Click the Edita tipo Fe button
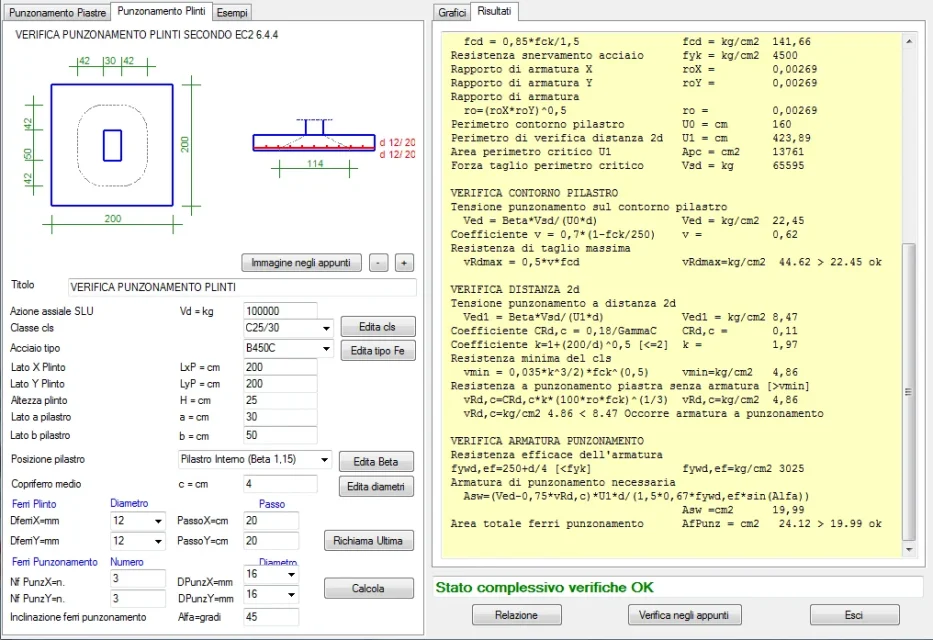This screenshot has height=640, width=933. coord(377,351)
